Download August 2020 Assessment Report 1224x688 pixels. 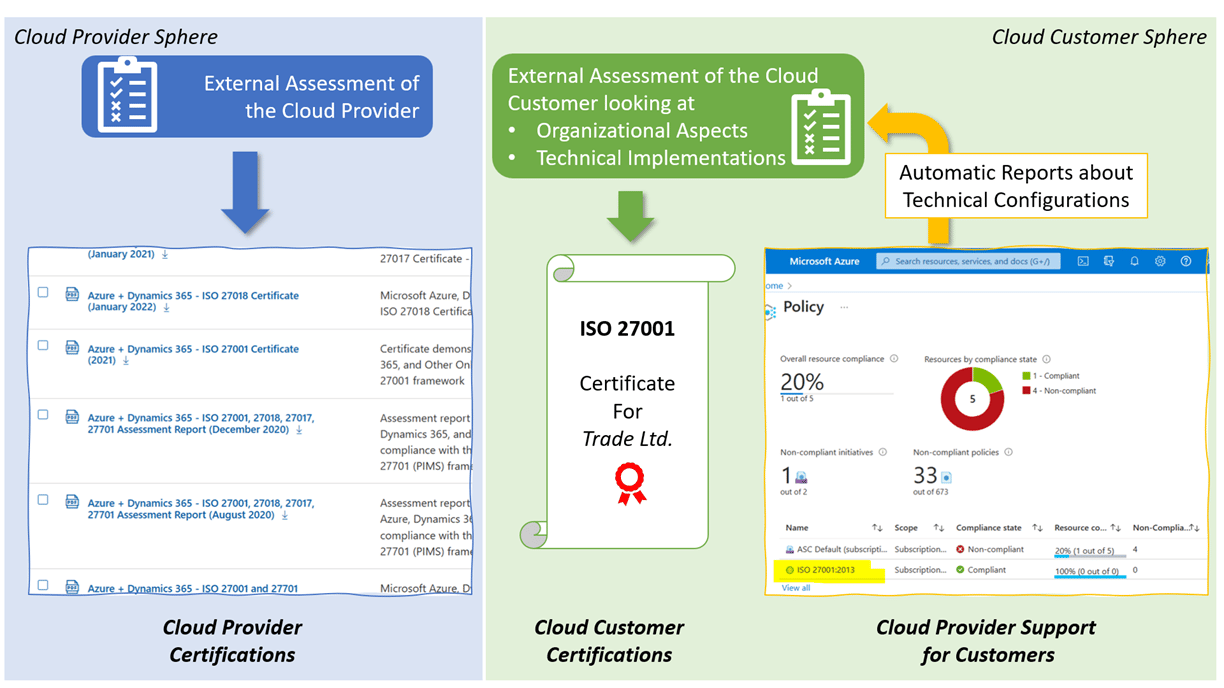pyautogui.click(x=284, y=515)
